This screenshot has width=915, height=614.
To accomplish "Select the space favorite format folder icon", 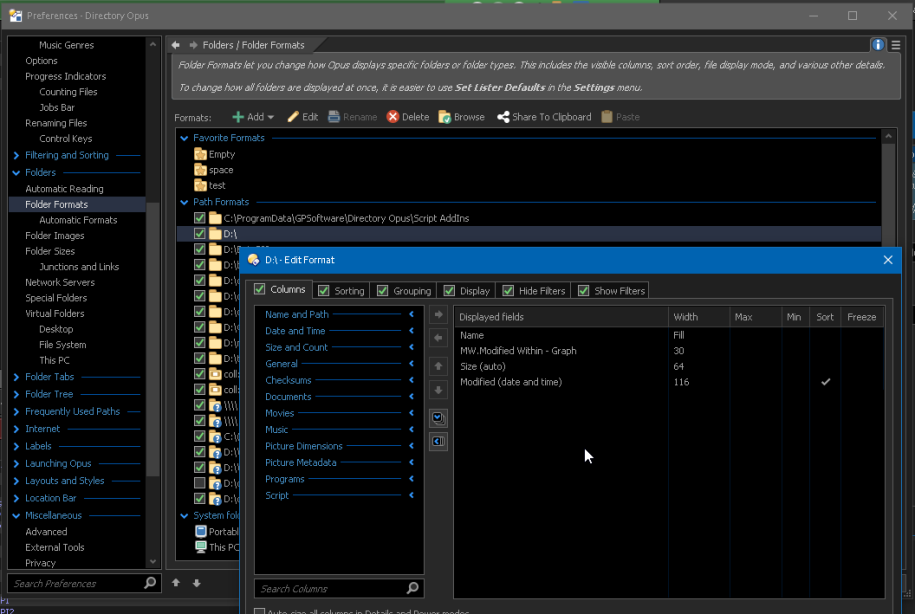I will 200,170.
